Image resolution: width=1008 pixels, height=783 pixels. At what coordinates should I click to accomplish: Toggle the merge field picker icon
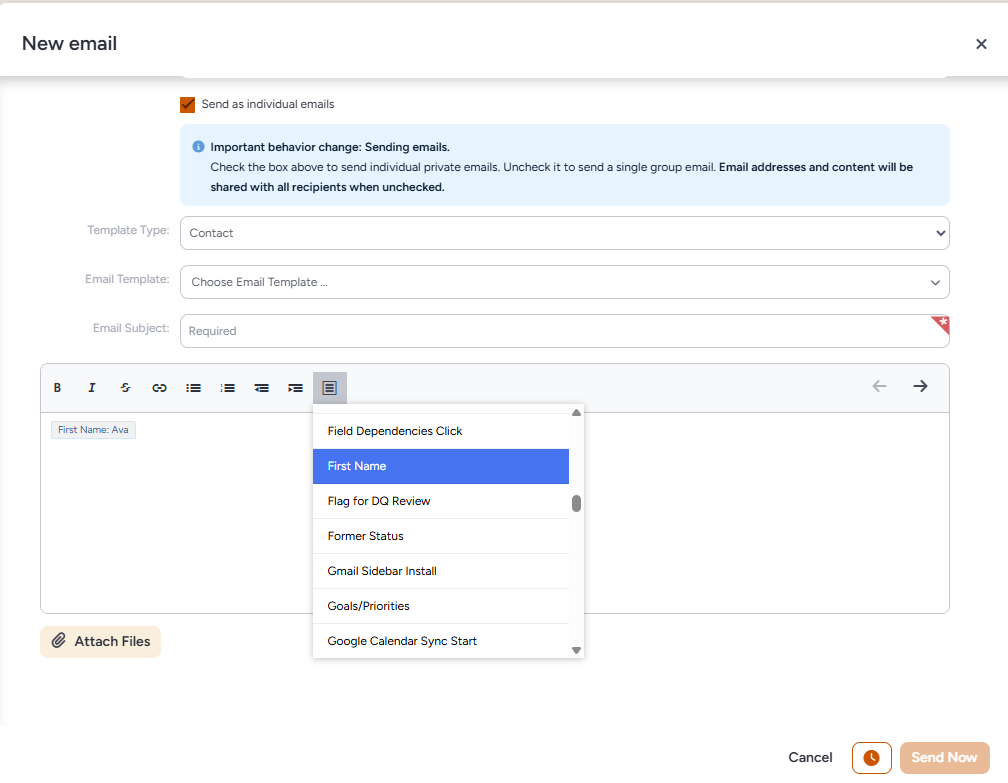pos(330,388)
